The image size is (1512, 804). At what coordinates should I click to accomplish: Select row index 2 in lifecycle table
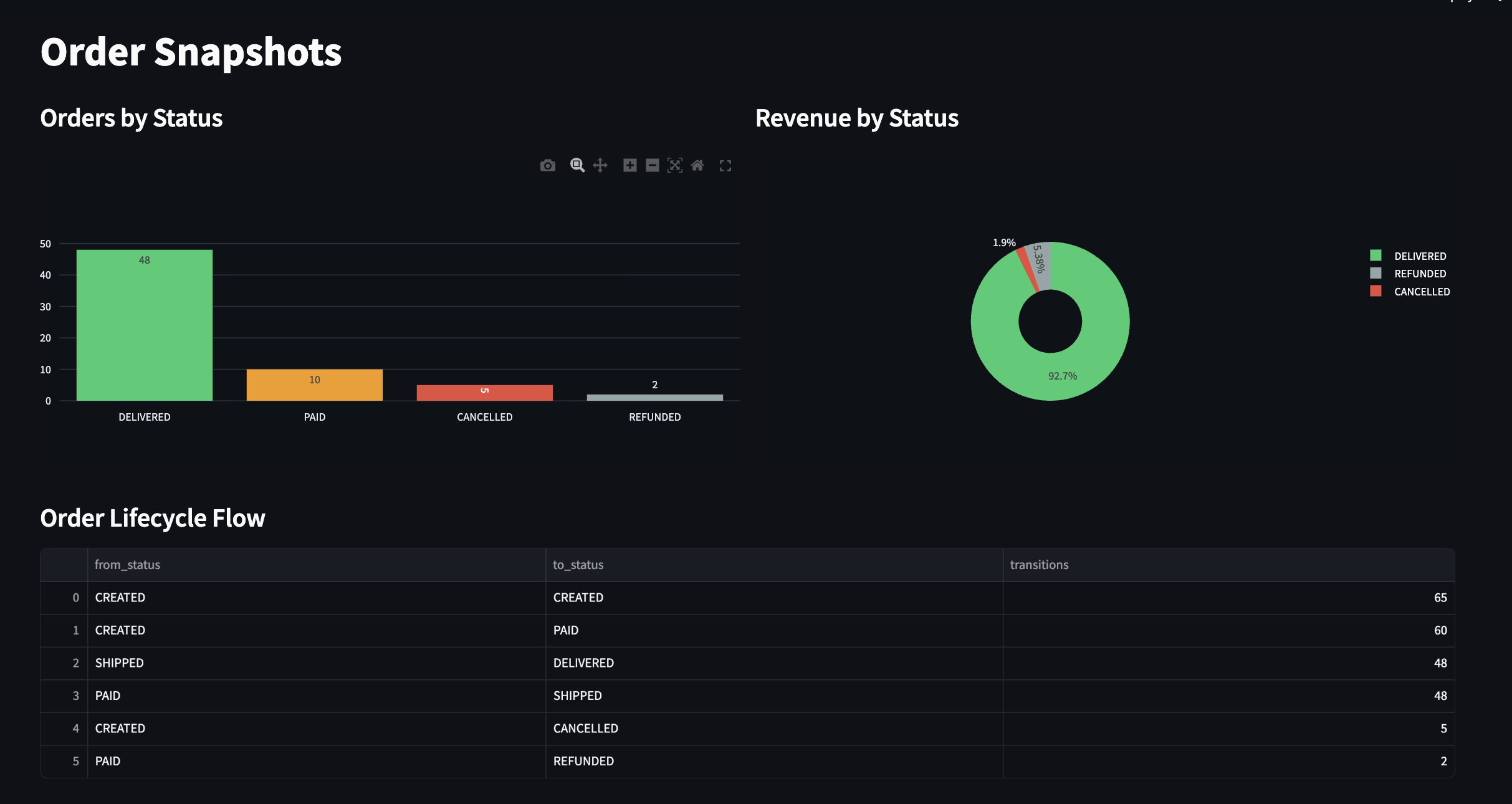point(64,663)
